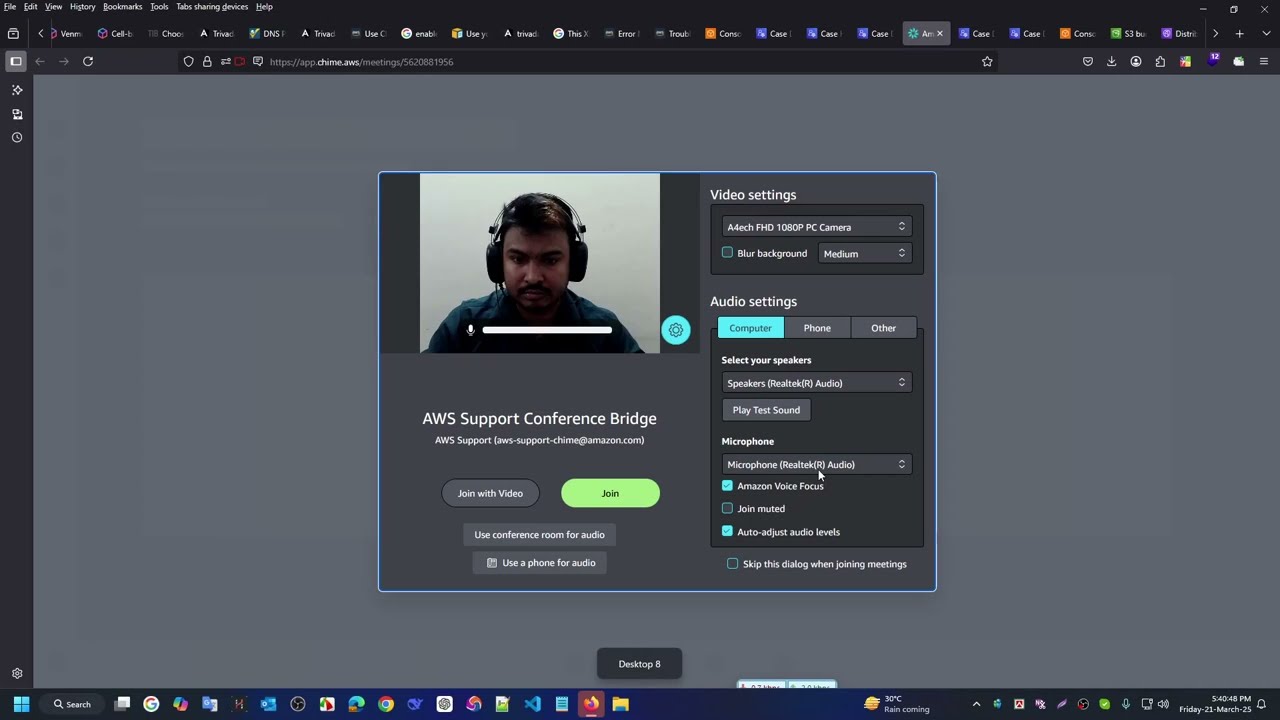This screenshot has height=720, width=1280.
Task: Toggle the Firefox sidebar button
Action: coord(16,62)
